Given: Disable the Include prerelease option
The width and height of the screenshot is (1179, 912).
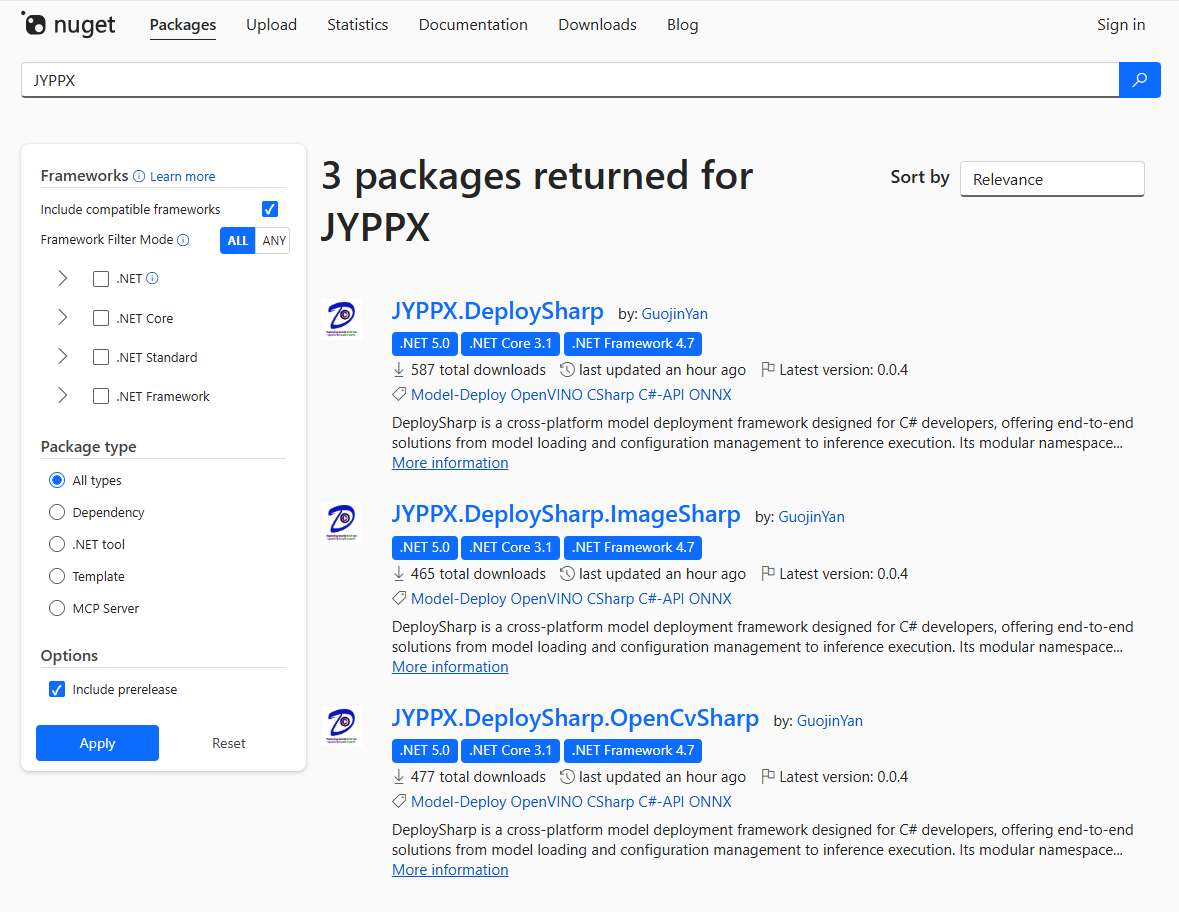Looking at the screenshot, I should pyautogui.click(x=57, y=690).
